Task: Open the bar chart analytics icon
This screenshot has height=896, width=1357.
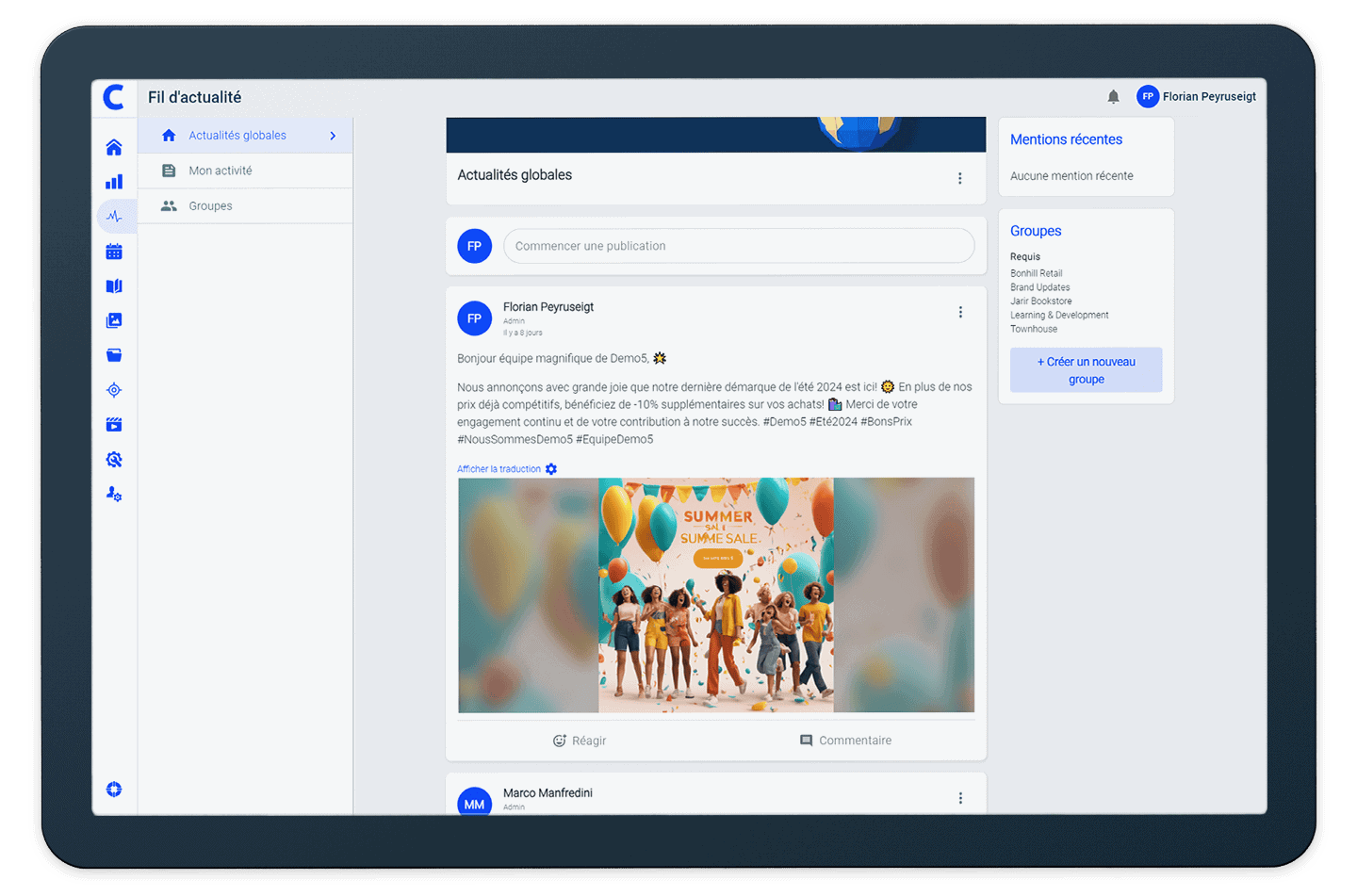Action: [114, 182]
